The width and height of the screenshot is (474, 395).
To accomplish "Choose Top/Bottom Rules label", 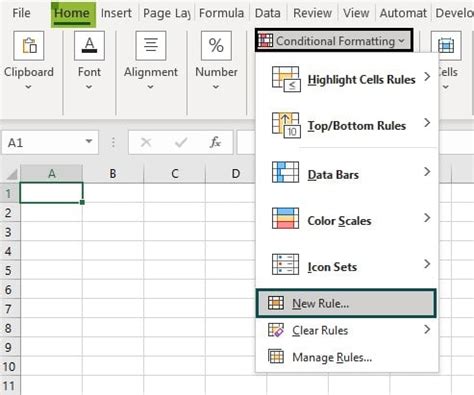I will coord(357,126).
